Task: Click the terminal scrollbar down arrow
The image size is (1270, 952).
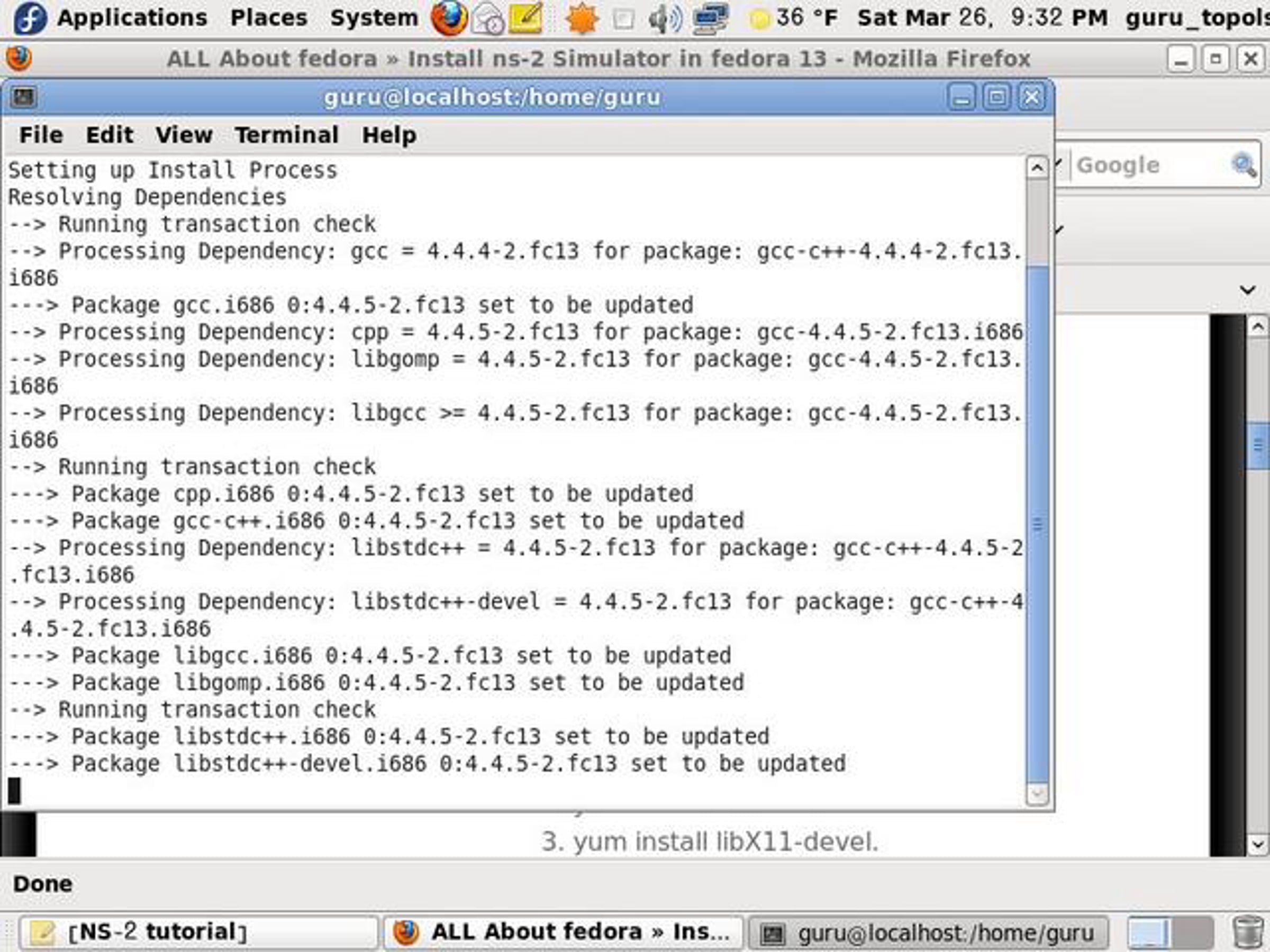Action: tap(1036, 794)
